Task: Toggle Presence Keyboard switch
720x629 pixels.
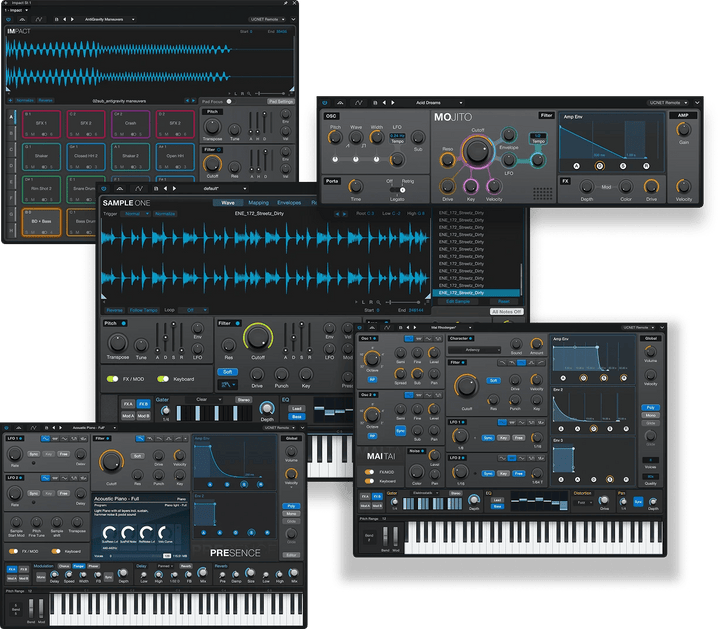Action: tap(56, 551)
